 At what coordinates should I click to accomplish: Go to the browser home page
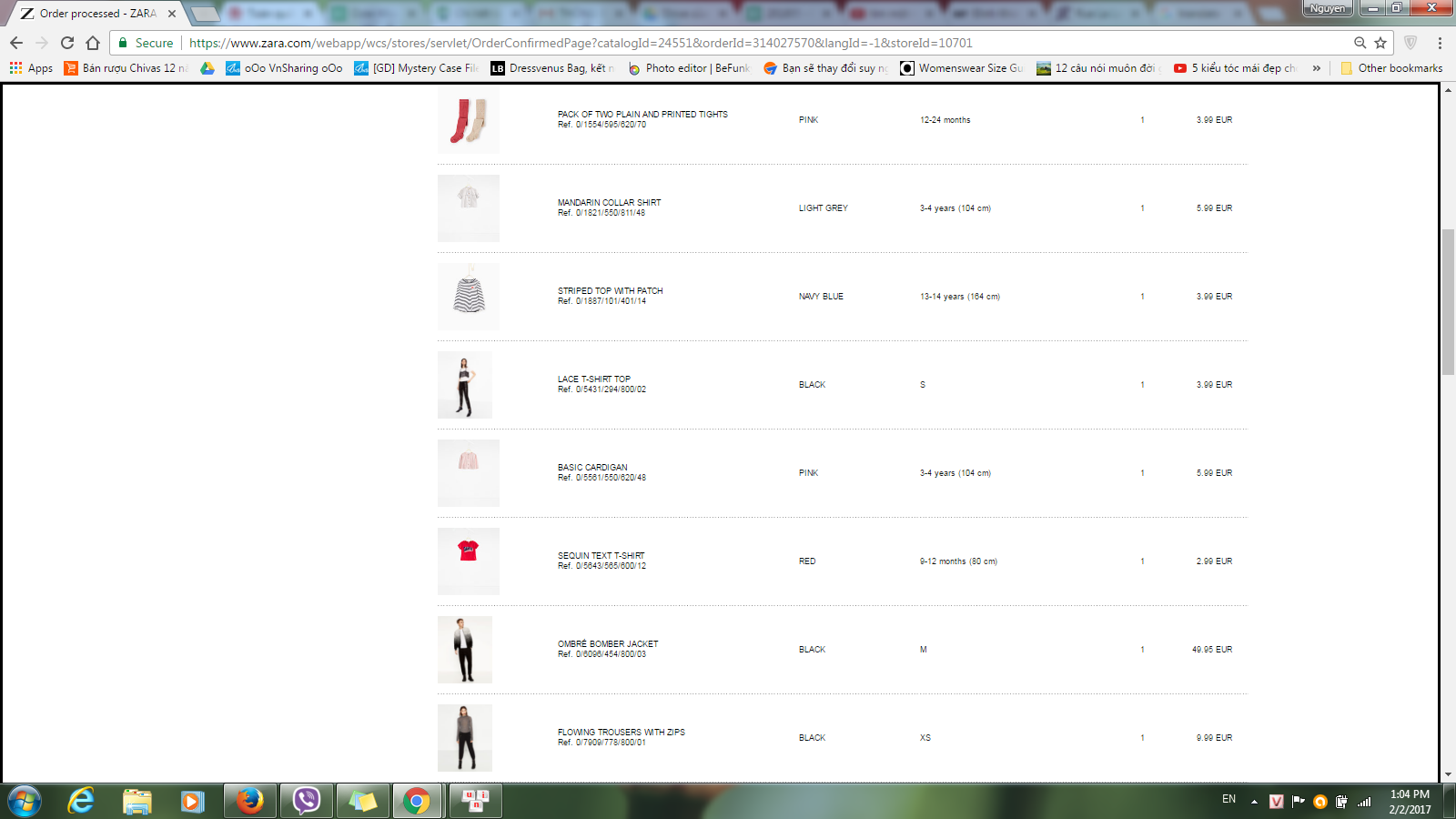pos(93,43)
